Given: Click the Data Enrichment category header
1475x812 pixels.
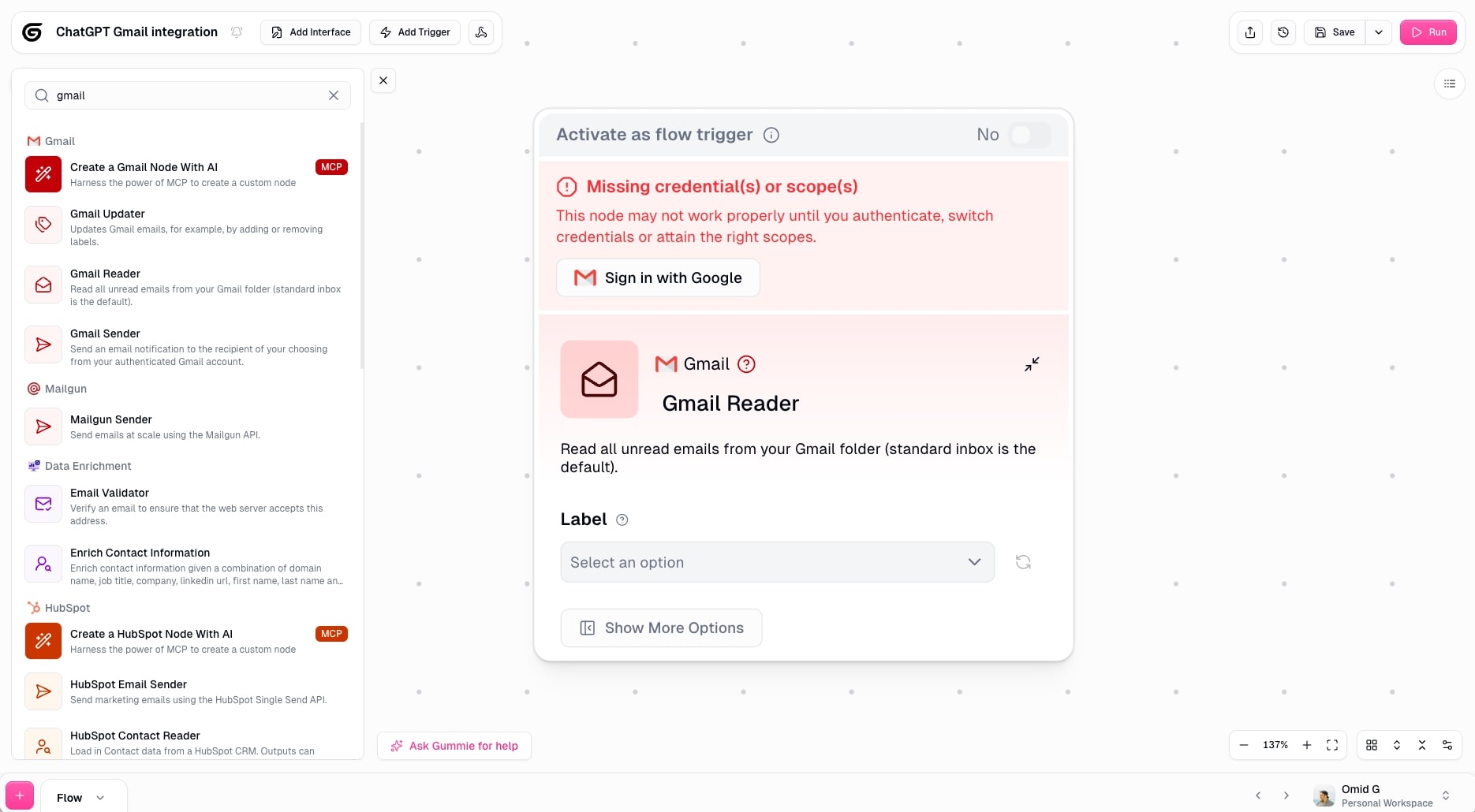Looking at the screenshot, I should [80, 466].
